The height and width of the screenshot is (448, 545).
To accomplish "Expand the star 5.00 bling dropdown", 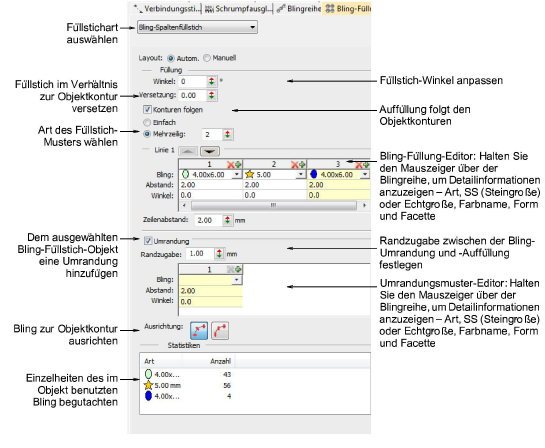I will click(301, 174).
